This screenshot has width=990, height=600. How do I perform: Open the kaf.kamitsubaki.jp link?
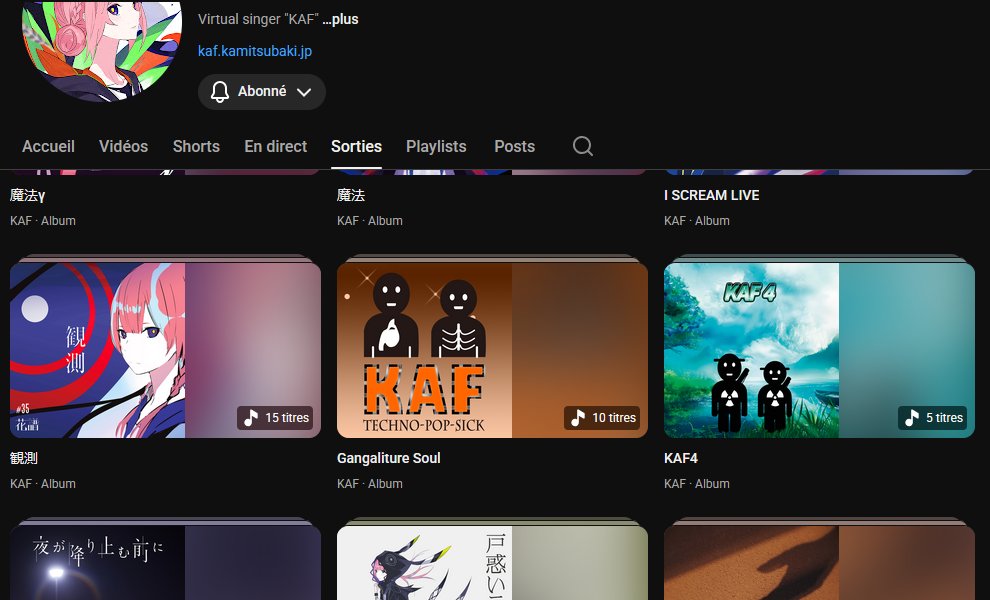(x=255, y=51)
